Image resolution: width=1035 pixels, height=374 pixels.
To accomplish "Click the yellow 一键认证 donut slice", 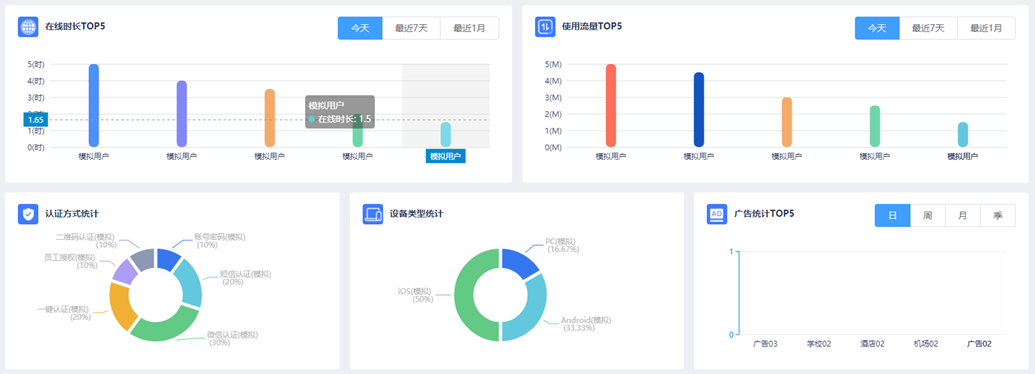I will pos(119,306).
